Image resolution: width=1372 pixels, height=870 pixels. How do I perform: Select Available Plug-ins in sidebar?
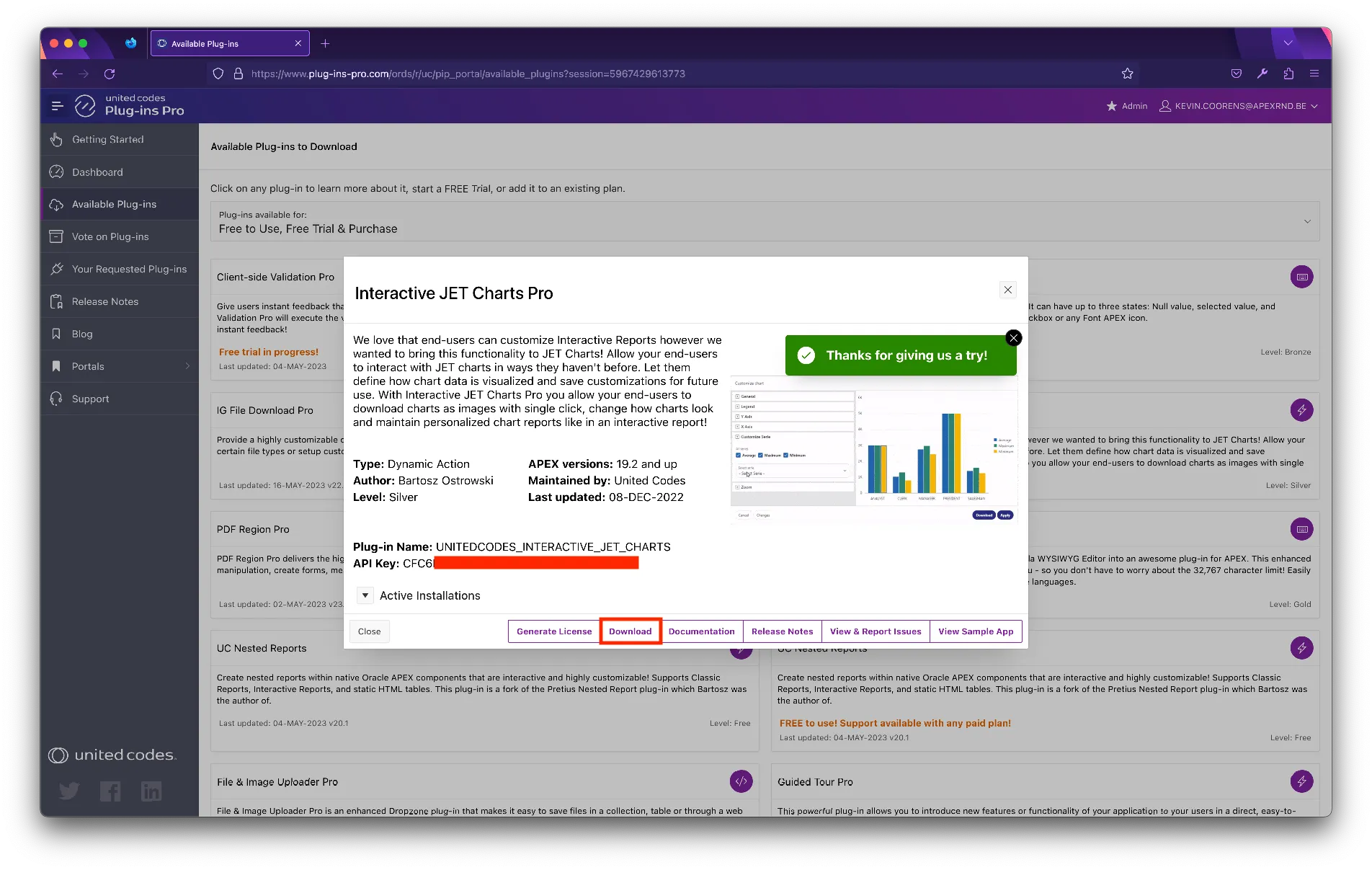(x=120, y=204)
